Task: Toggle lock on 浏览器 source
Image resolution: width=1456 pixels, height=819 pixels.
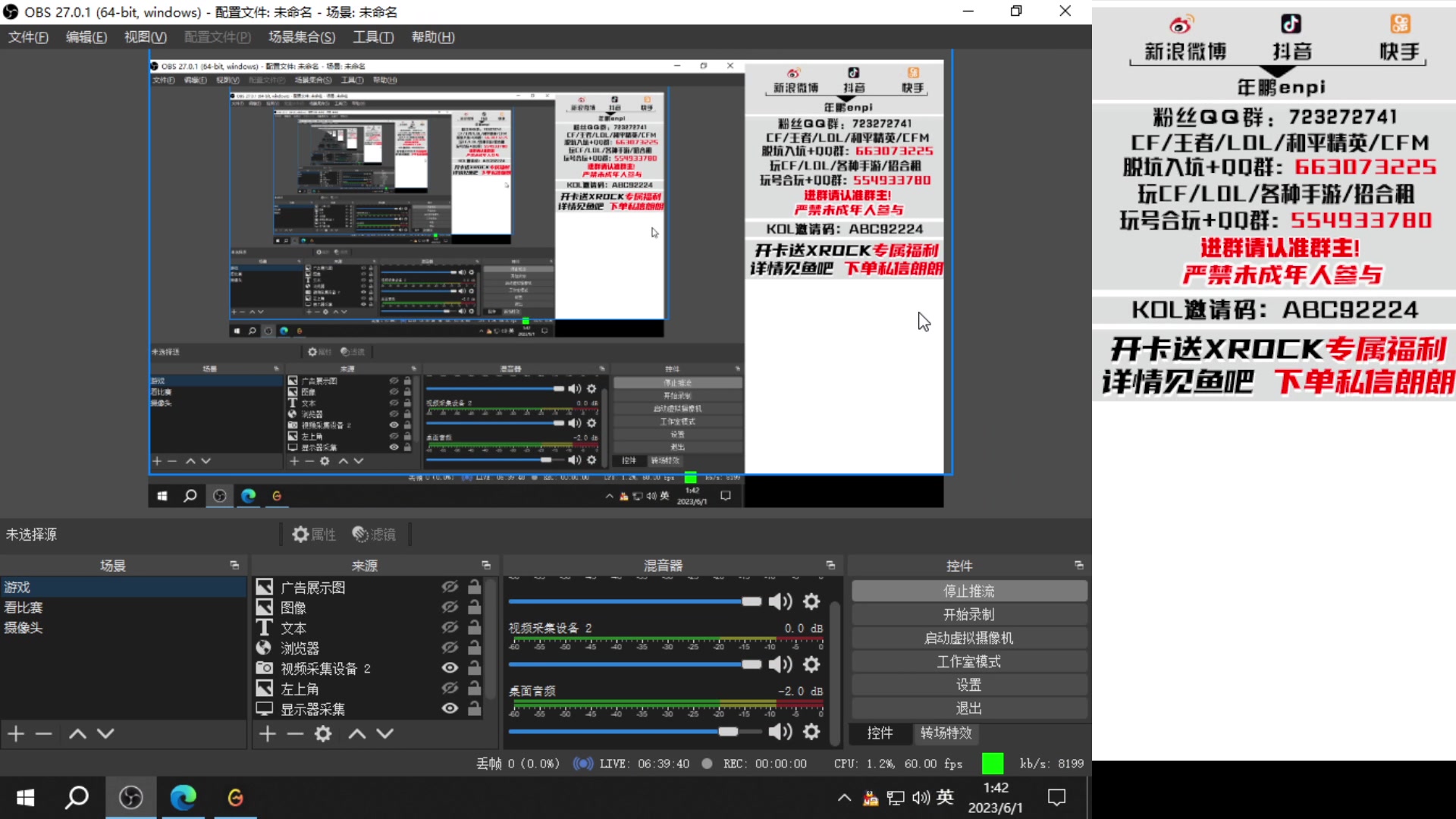Action: point(474,648)
